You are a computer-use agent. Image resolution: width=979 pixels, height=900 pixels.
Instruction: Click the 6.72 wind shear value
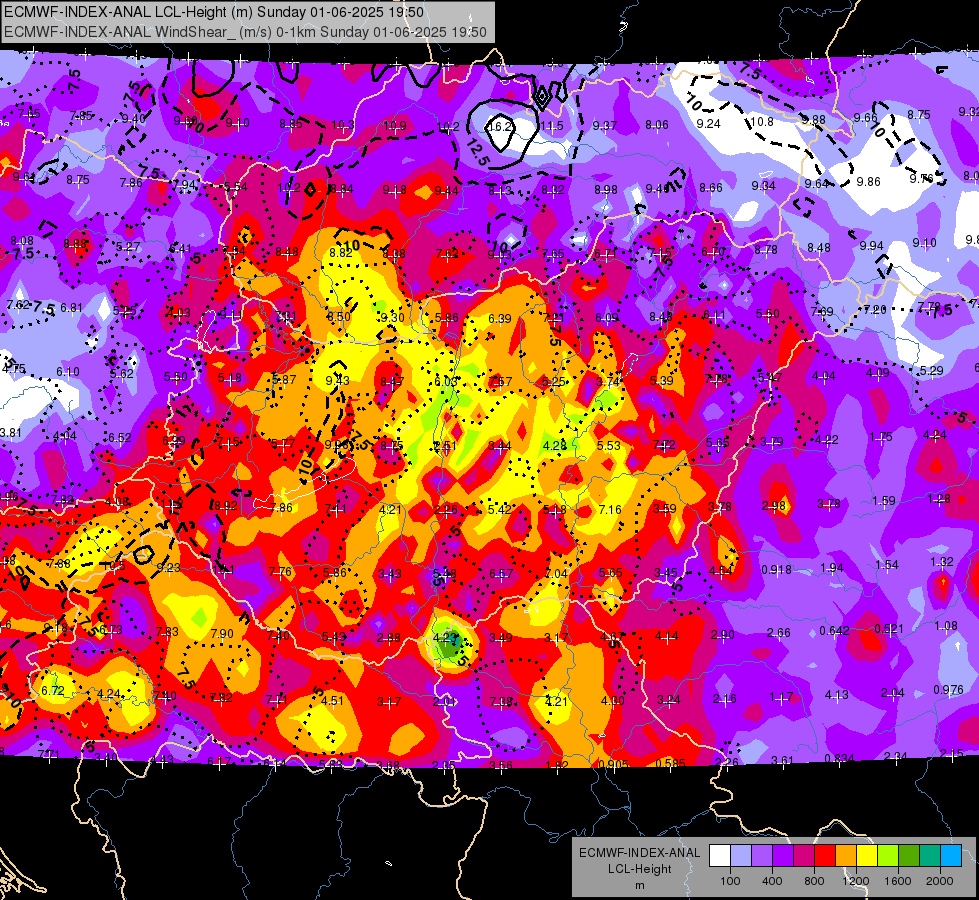pos(53,691)
